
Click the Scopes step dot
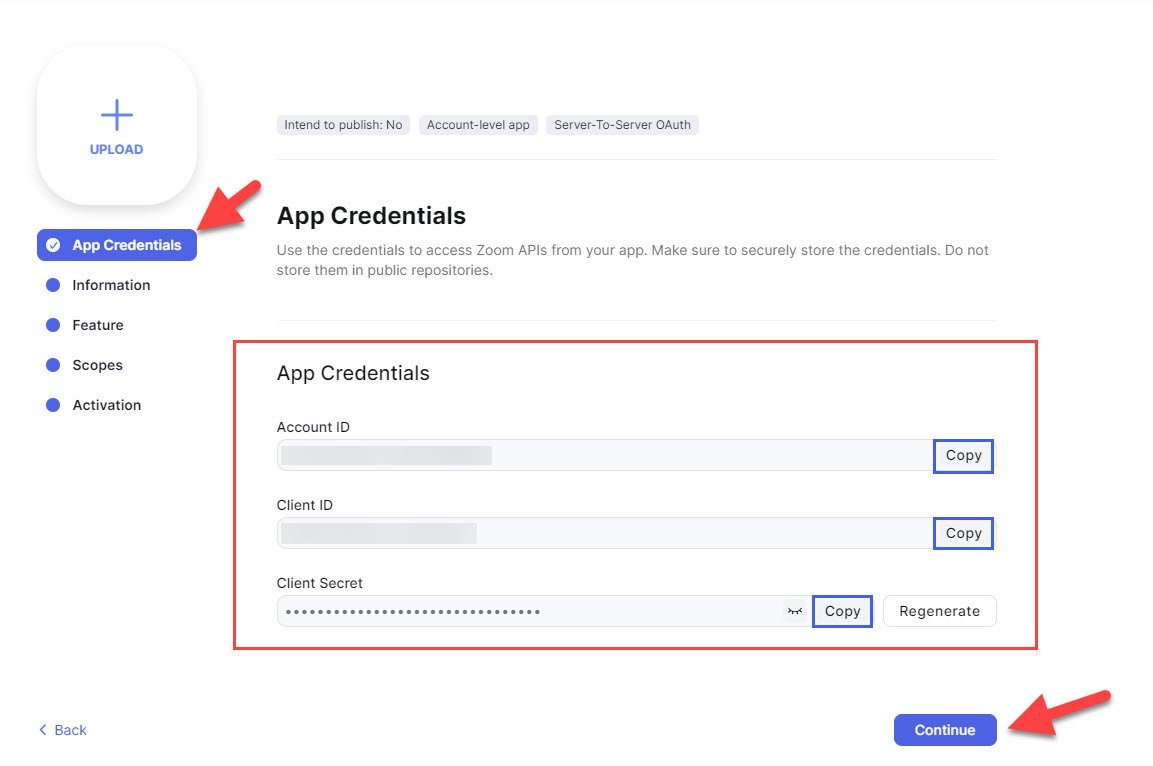pyautogui.click(x=53, y=365)
